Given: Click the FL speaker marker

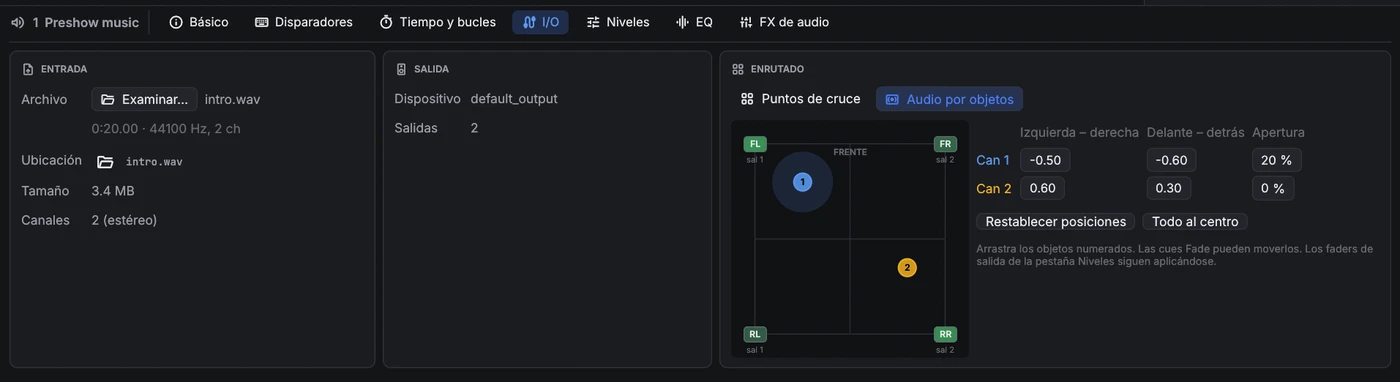Looking at the screenshot, I should click(755, 144).
